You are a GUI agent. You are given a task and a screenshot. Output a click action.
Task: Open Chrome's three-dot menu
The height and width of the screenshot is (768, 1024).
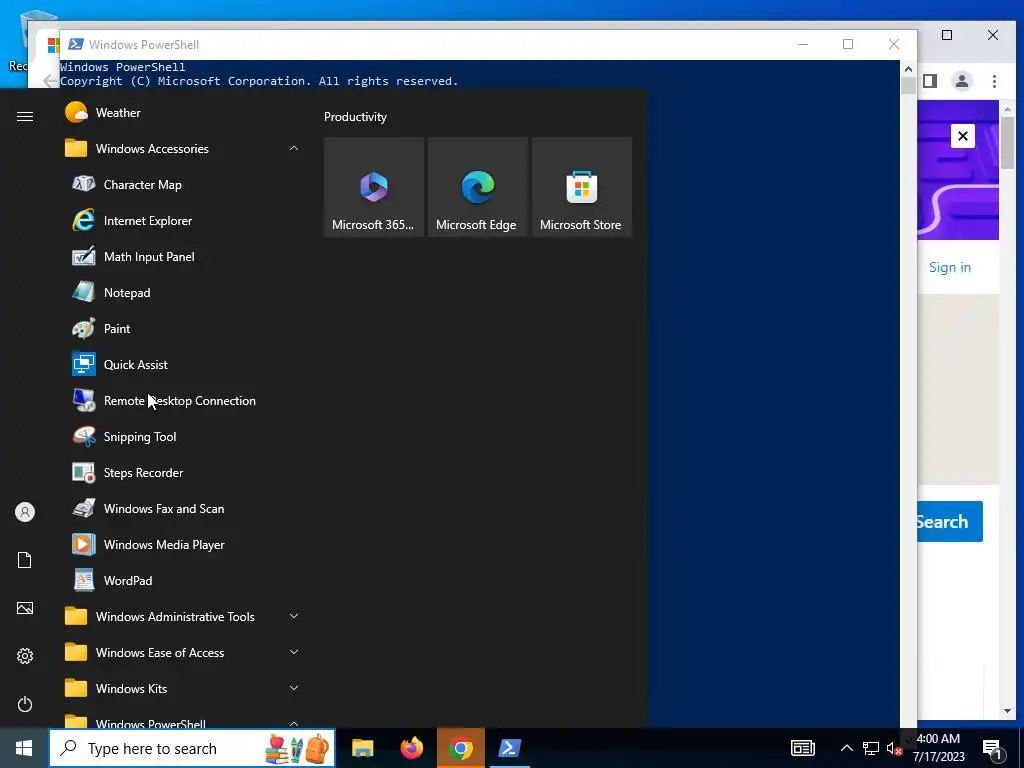click(994, 81)
